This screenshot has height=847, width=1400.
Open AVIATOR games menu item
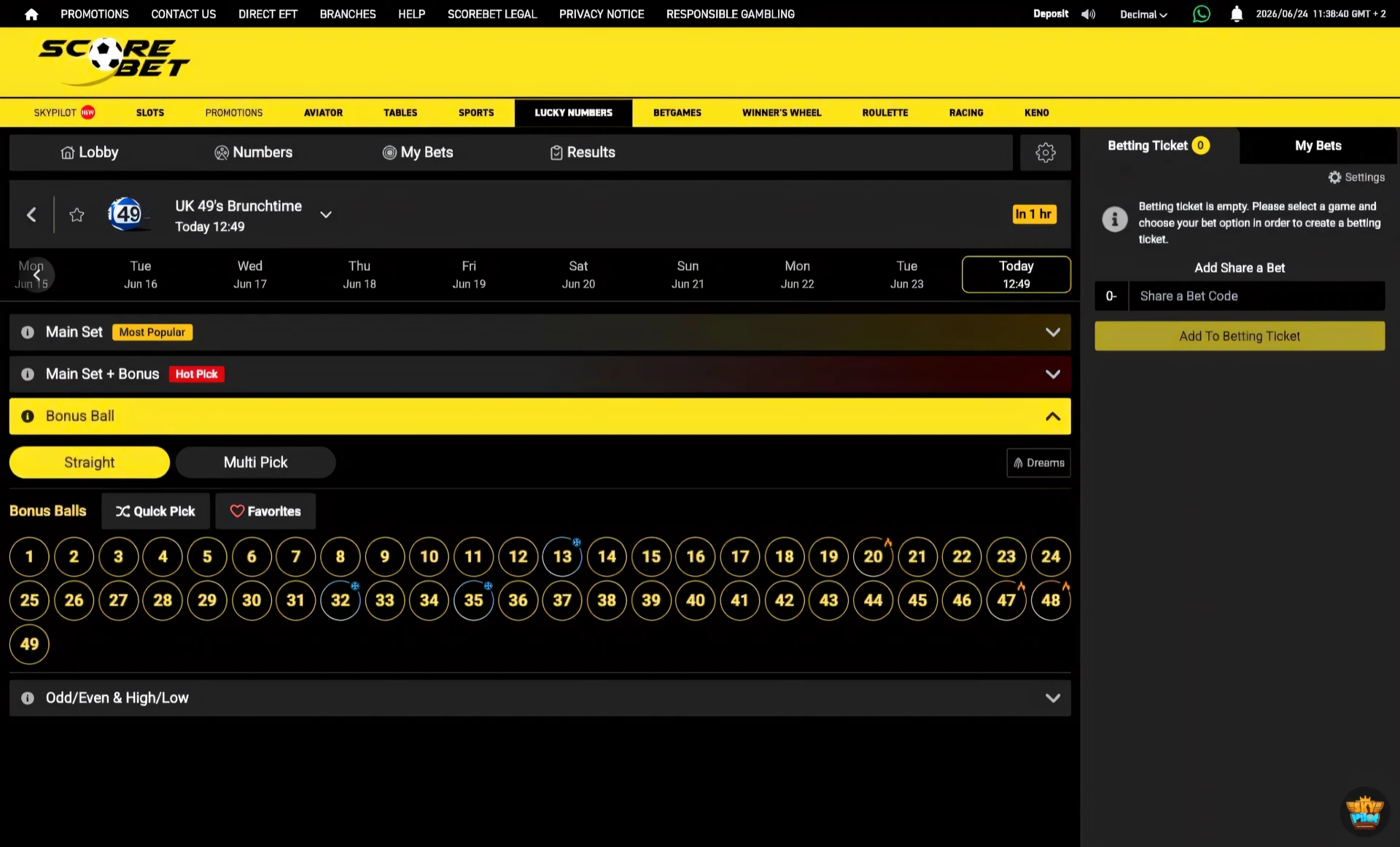point(323,113)
